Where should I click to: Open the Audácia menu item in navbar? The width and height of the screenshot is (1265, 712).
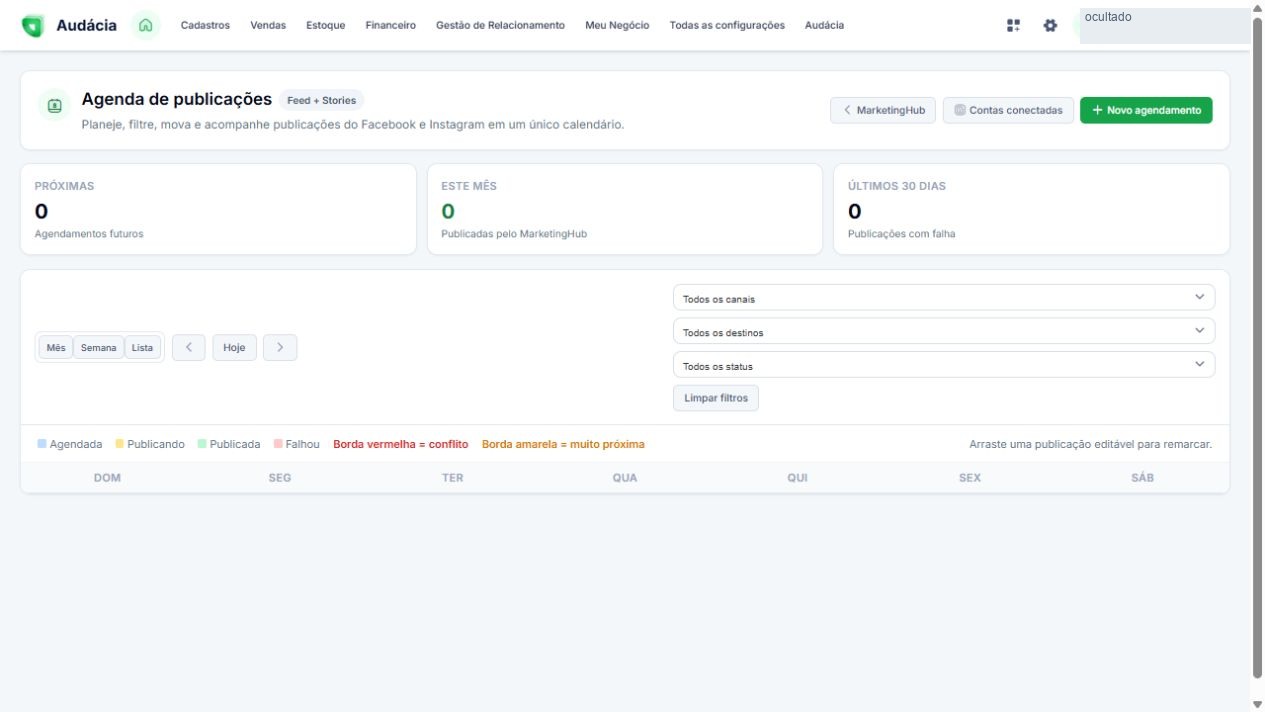click(824, 26)
